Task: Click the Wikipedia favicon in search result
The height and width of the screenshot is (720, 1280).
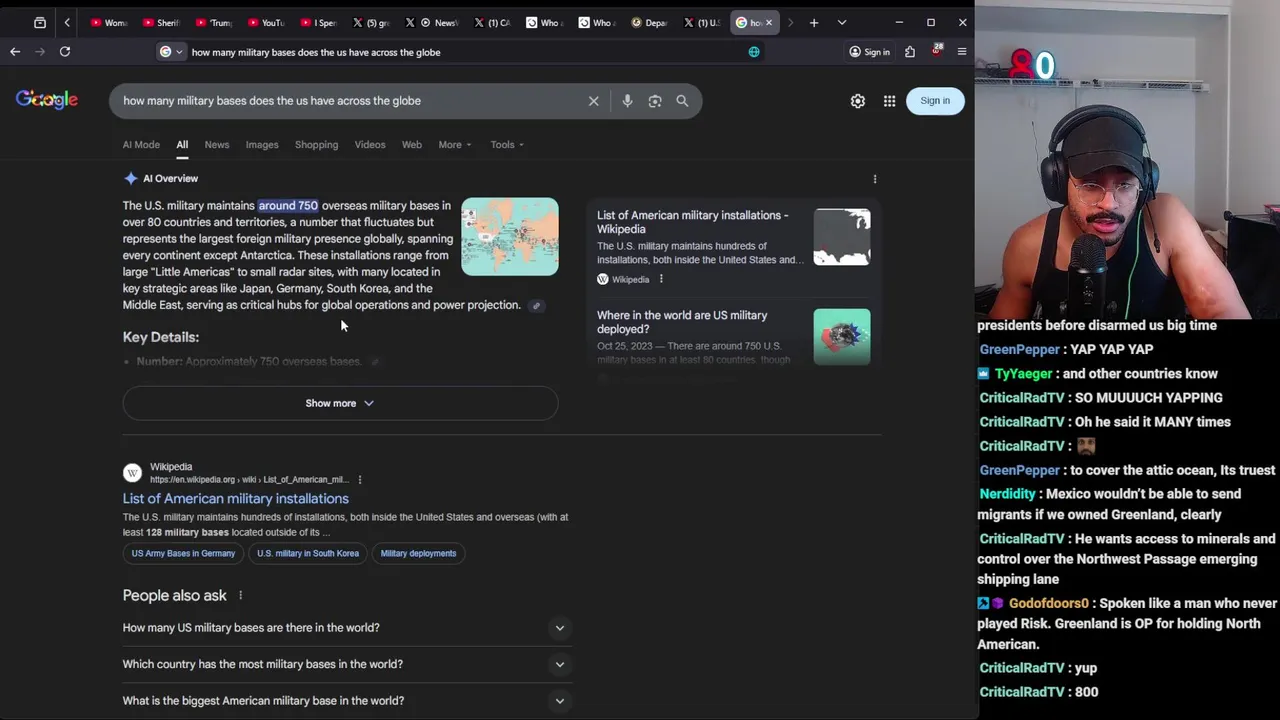Action: (x=132, y=473)
